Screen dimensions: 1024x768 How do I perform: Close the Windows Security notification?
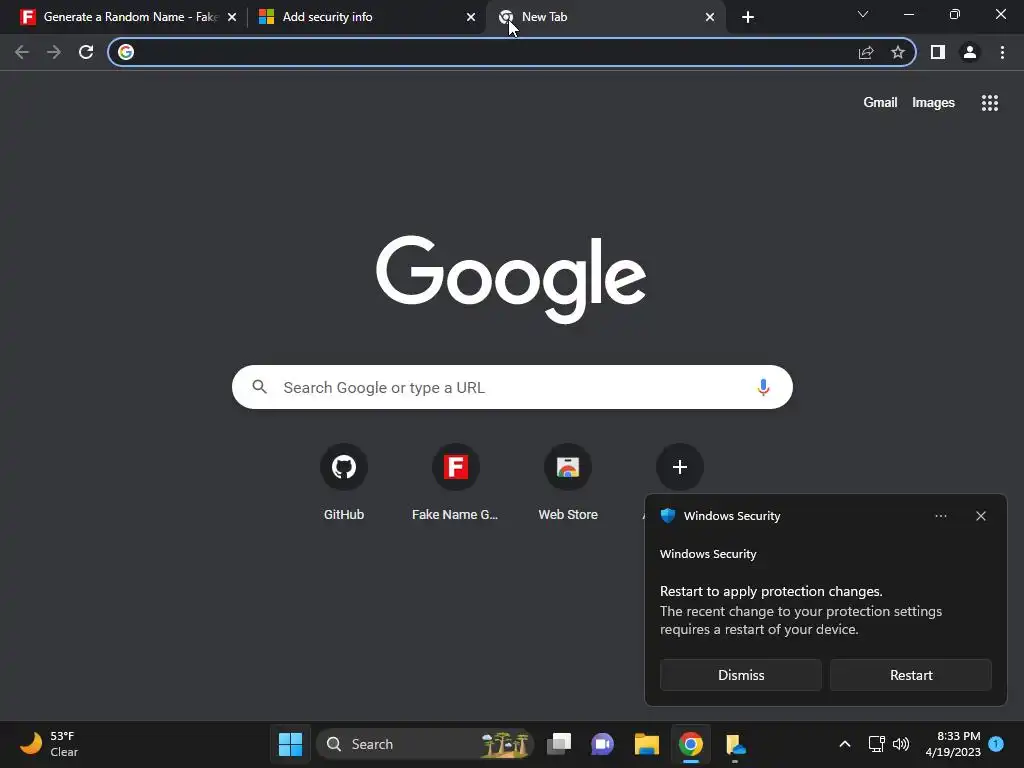pyautogui.click(x=980, y=516)
